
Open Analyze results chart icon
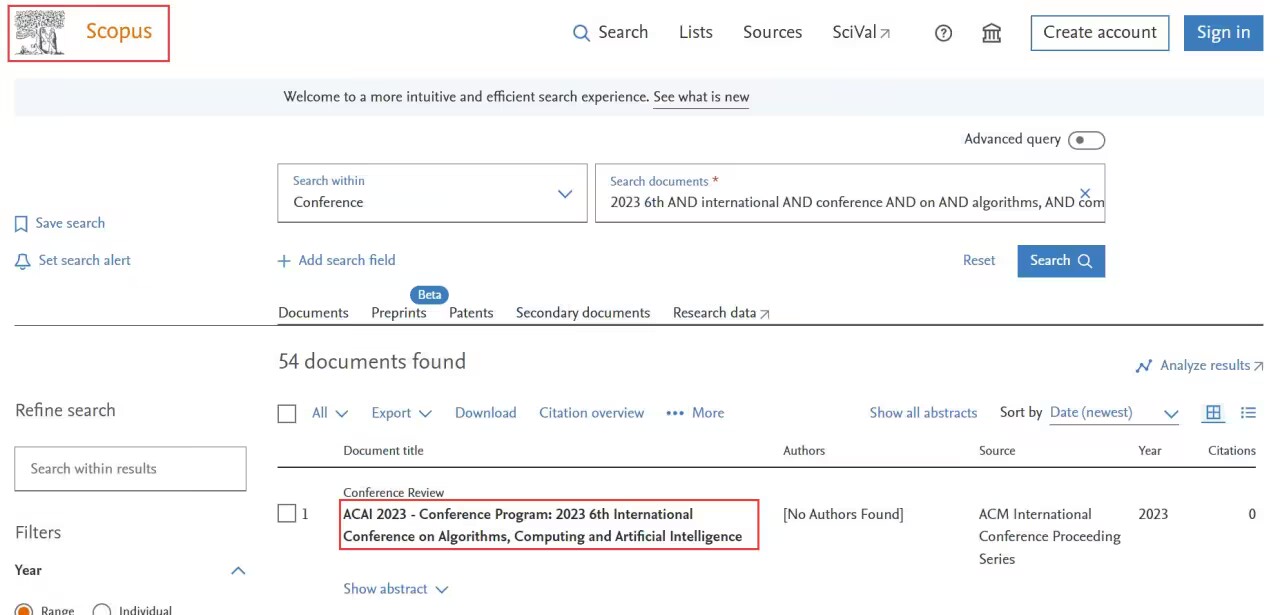(x=1144, y=366)
